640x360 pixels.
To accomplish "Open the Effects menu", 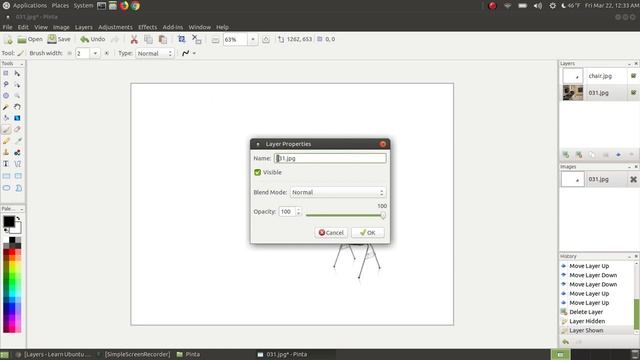I will click(147, 27).
